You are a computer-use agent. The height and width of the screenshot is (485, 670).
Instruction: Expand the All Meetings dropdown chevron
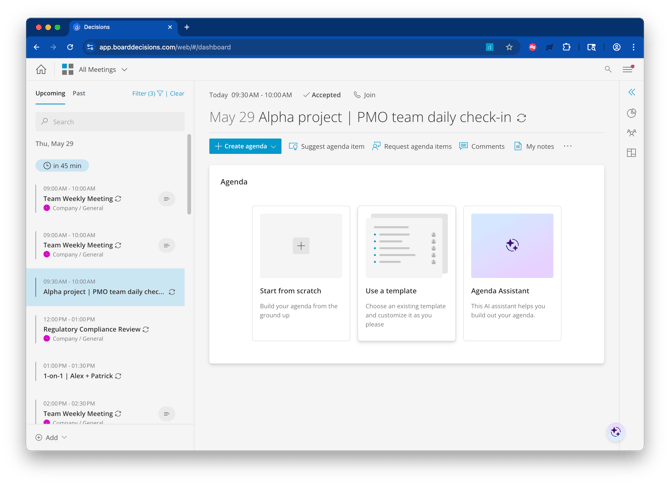pyautogui.click(x=124, y=69)
